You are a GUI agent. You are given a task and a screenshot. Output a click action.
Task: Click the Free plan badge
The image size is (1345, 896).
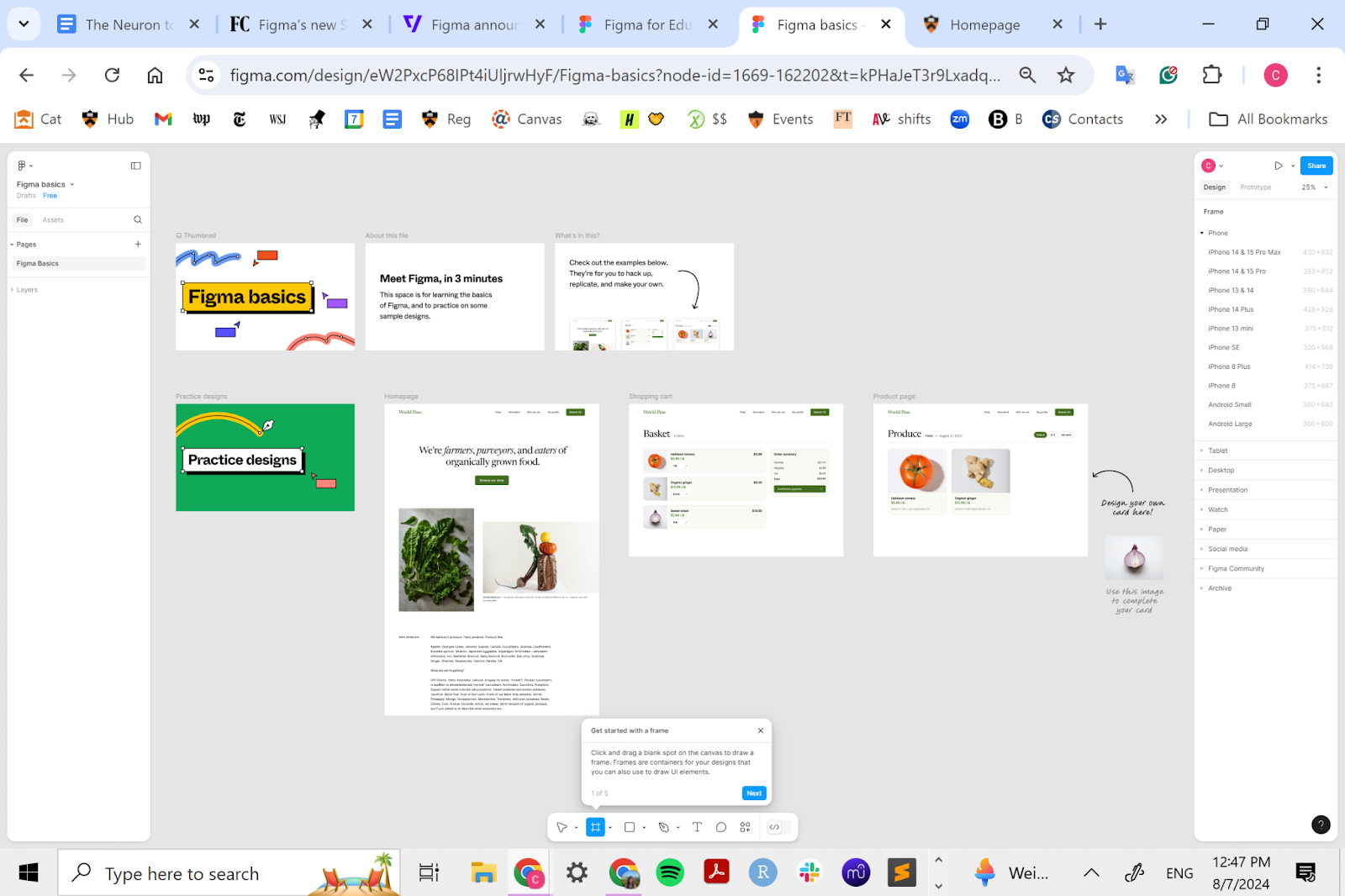[50, 196]
